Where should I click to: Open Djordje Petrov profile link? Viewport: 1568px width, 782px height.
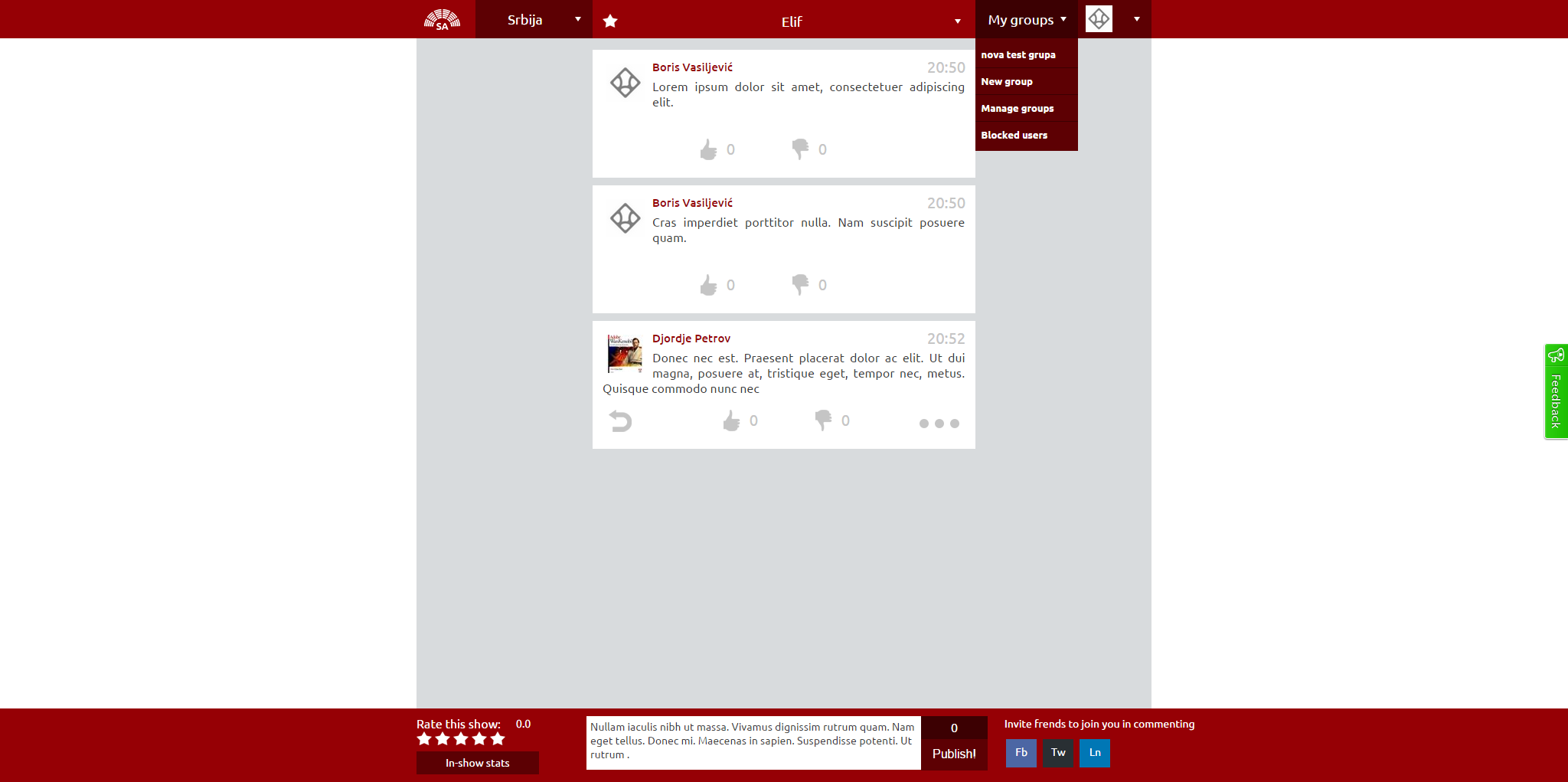(691, 339)
